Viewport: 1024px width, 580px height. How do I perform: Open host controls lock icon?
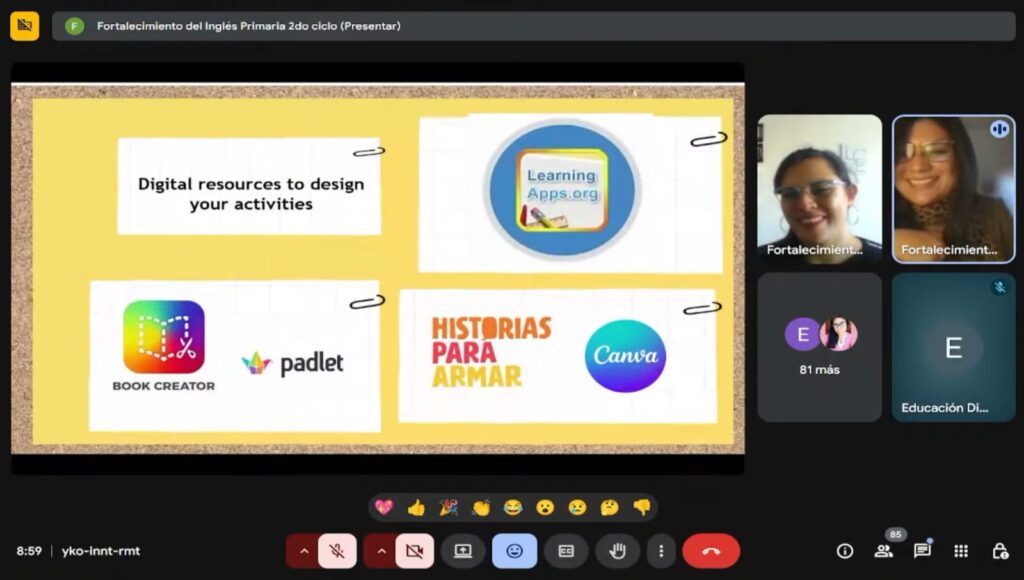point(1000,551)
